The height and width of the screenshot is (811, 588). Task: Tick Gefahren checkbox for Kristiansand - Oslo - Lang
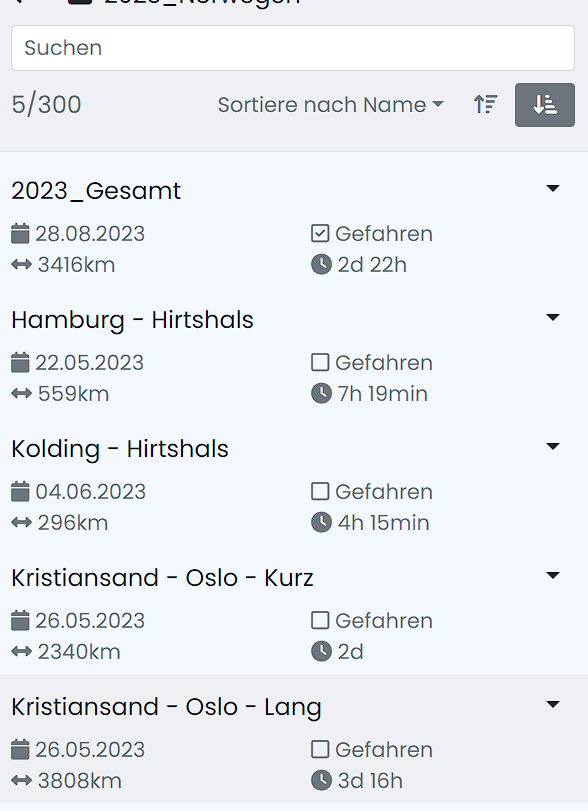click(x=320, y=749)
